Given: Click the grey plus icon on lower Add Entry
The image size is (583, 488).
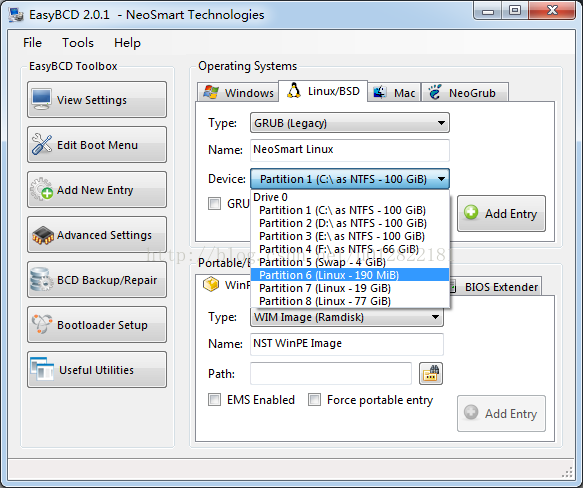Looking at the screenshot, I should (x=471, y=412).
